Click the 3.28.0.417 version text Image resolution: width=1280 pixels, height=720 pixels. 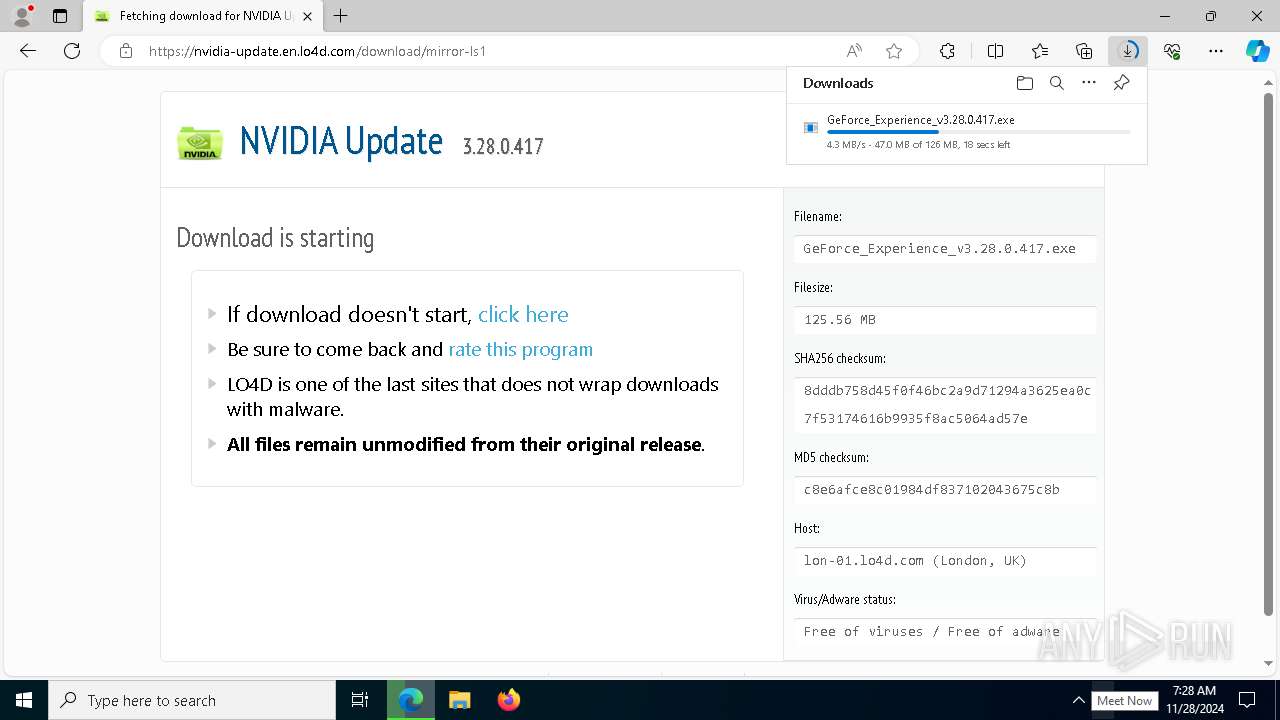[503, 147]
